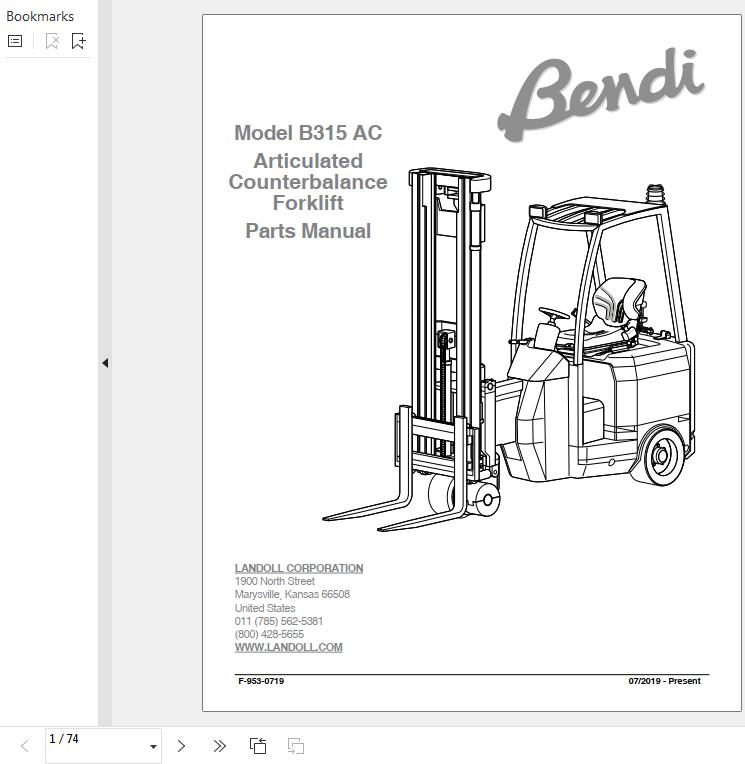Click the LANDOLL CORPORATION heading link
Image resolution: width=745 pixels, height=764 pixels.
[299, 568]
